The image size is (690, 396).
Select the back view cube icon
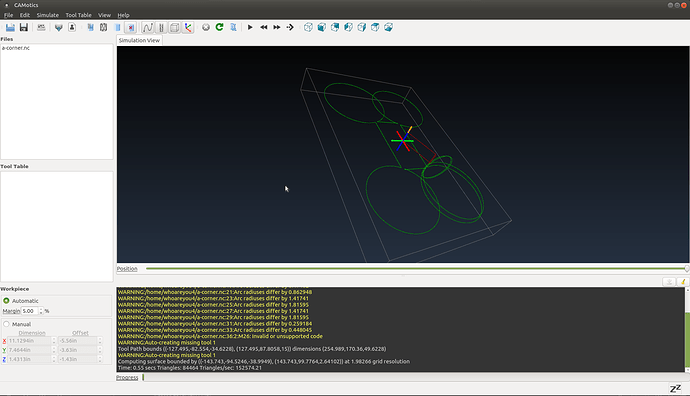click(x=335, y=27)
